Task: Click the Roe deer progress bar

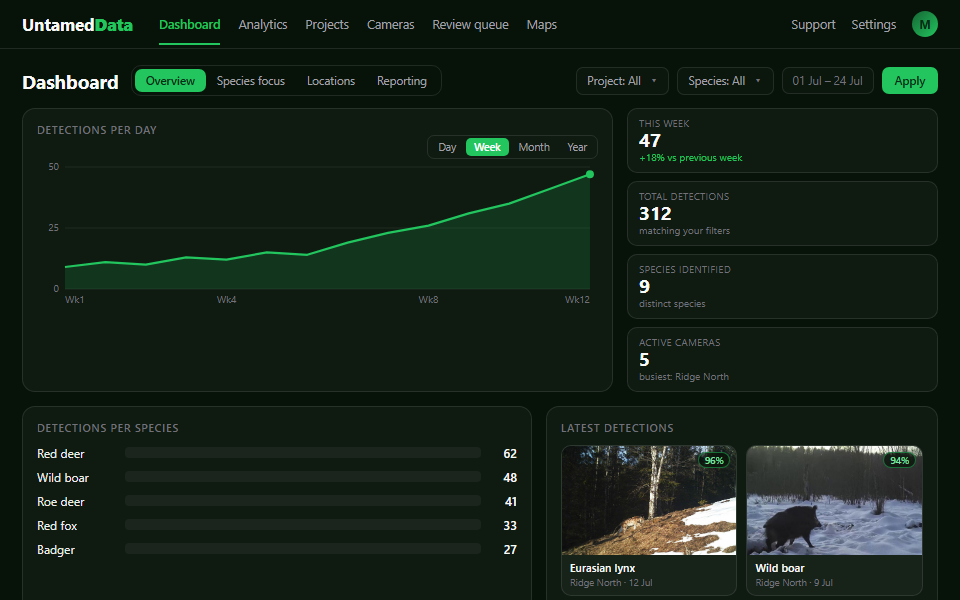Action: 302,501
